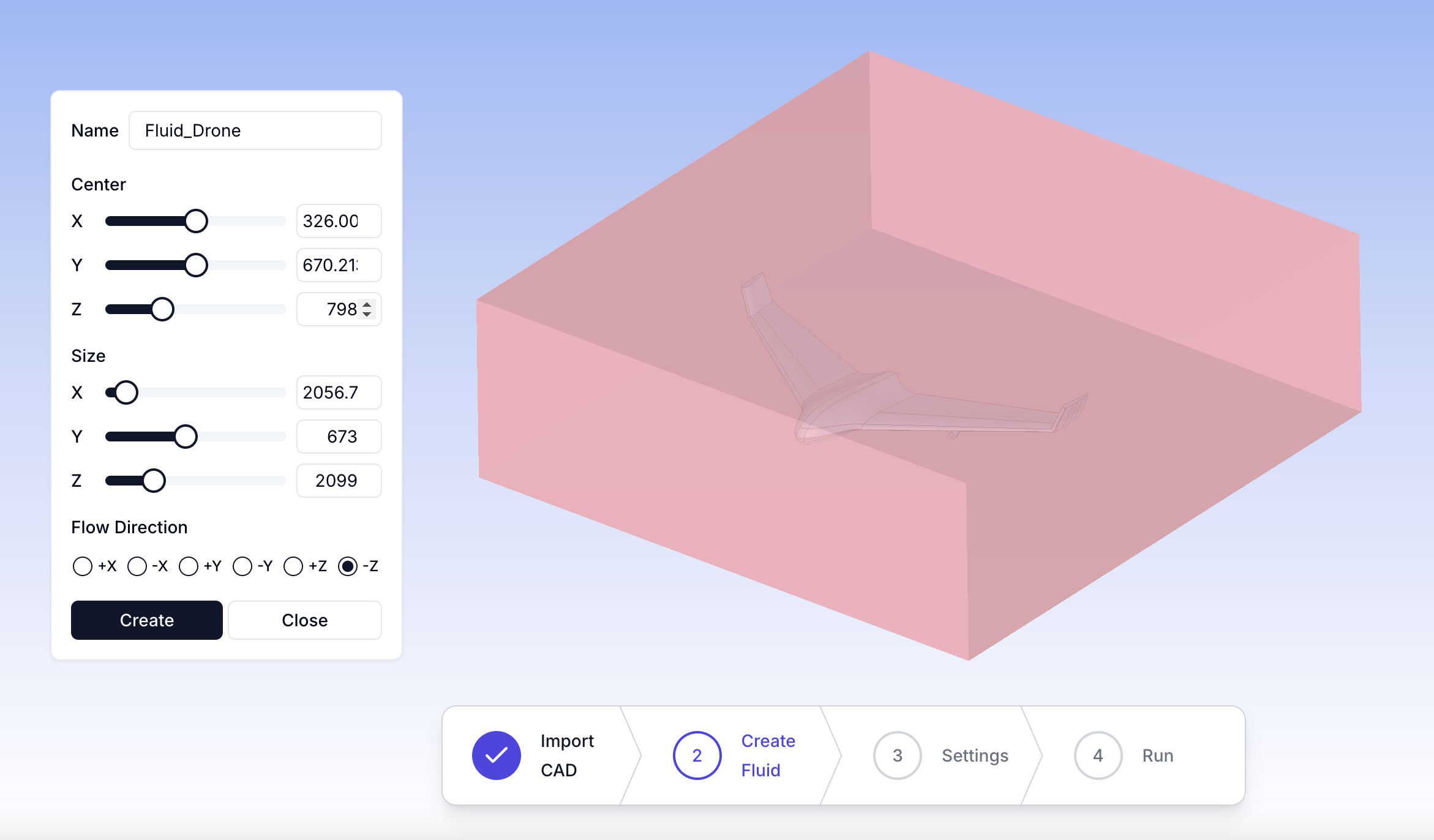Click the step 4 circle icon

tap(1098, 756)
